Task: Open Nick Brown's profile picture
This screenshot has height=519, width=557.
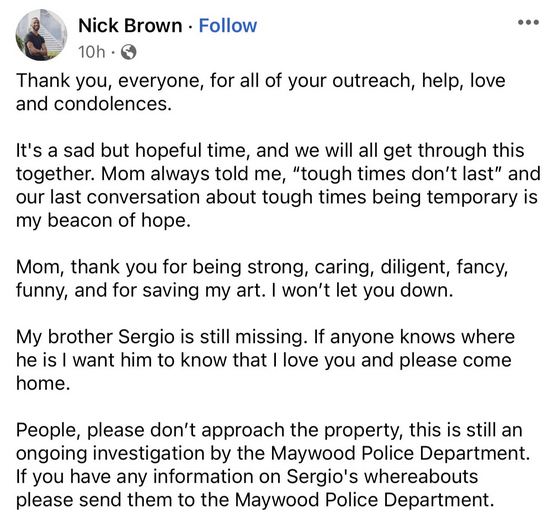Action: [41, 35]
